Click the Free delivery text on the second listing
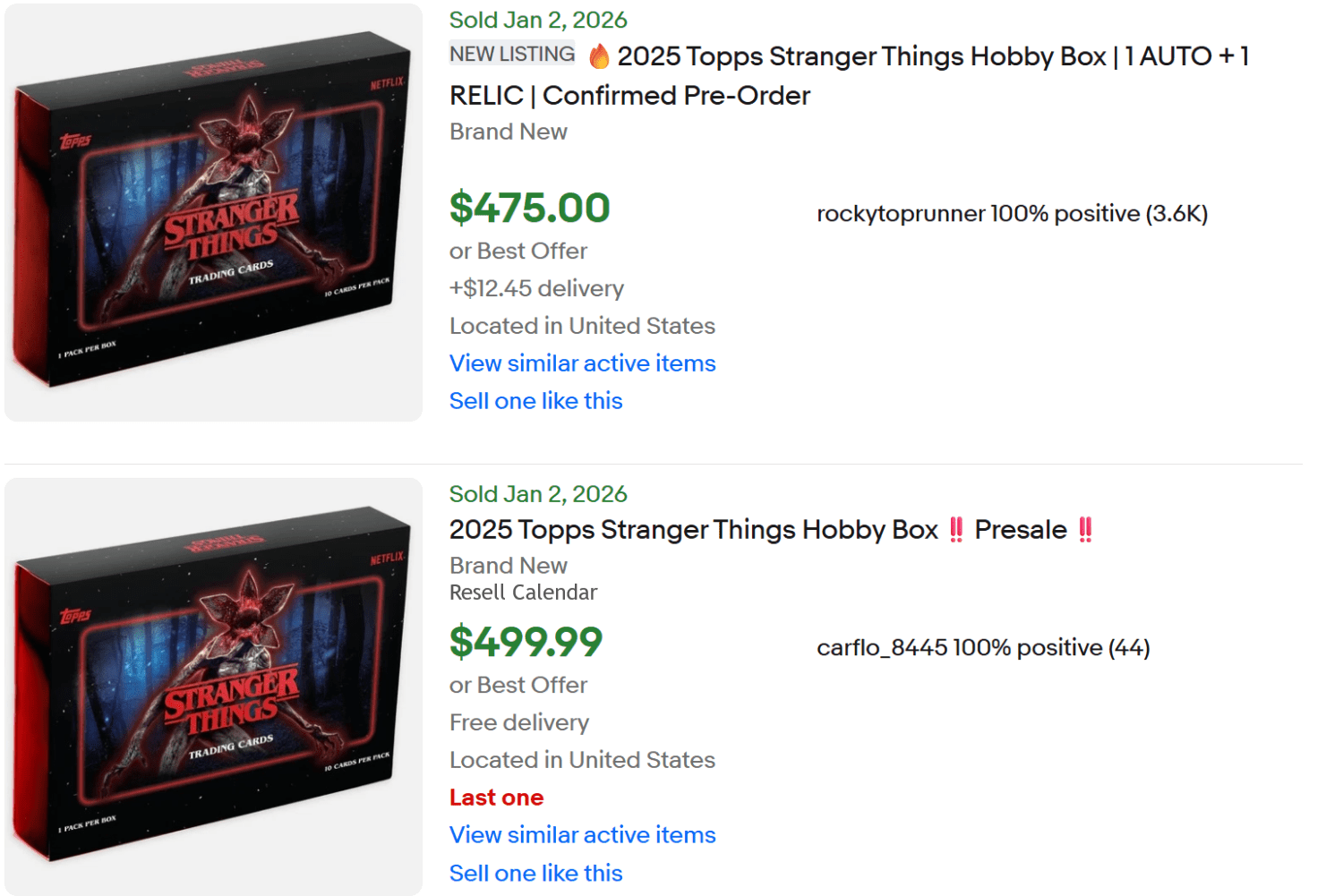 pos(519,721)
